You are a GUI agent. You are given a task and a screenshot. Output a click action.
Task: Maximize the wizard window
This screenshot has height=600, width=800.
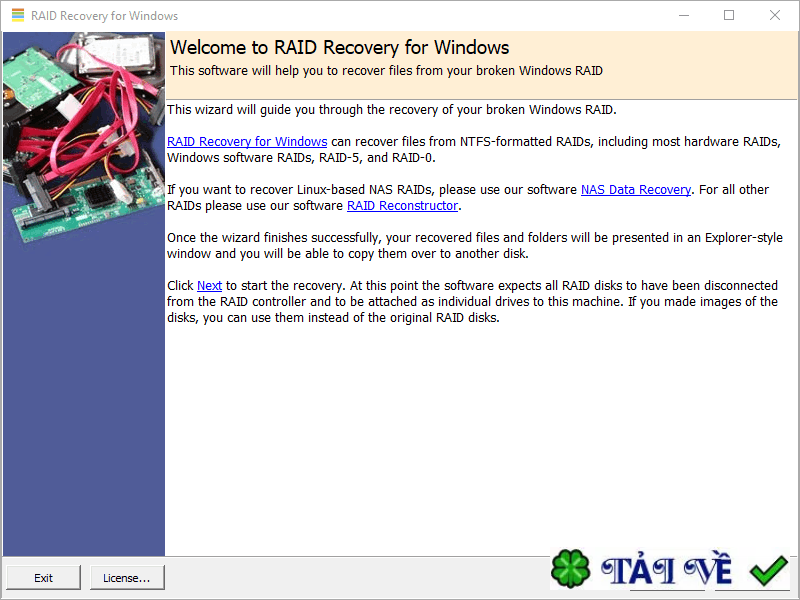click(x=730, y=15)
